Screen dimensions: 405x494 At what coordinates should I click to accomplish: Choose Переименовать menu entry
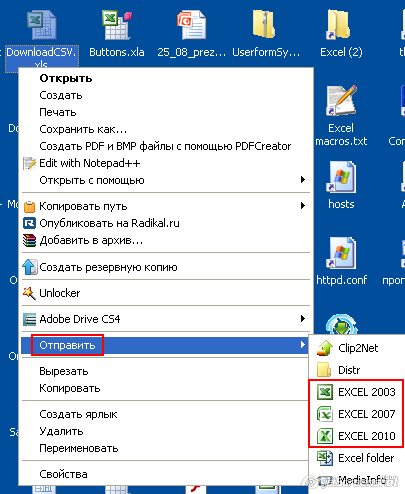pos(164,448)
